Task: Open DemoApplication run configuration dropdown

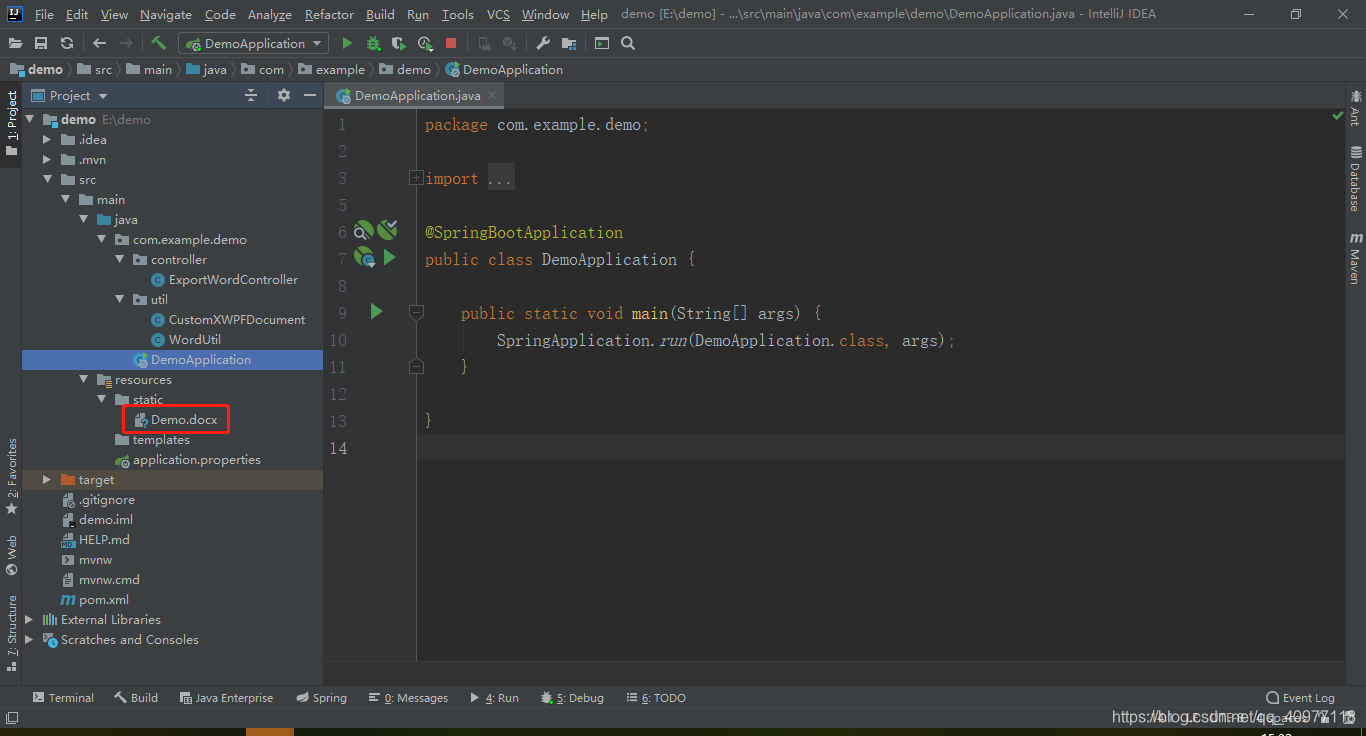Action: [254, 43]
